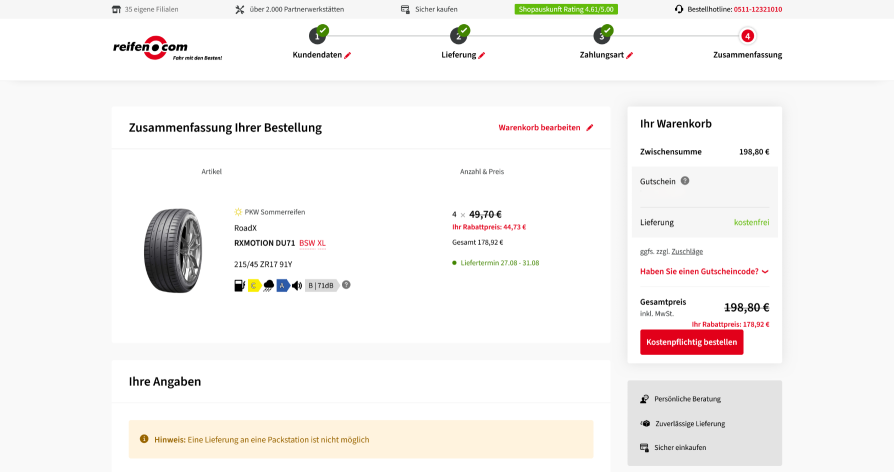894x472 pixels.
Task: Call the hotline number 0511-12321010
Action: pos(758,9)
